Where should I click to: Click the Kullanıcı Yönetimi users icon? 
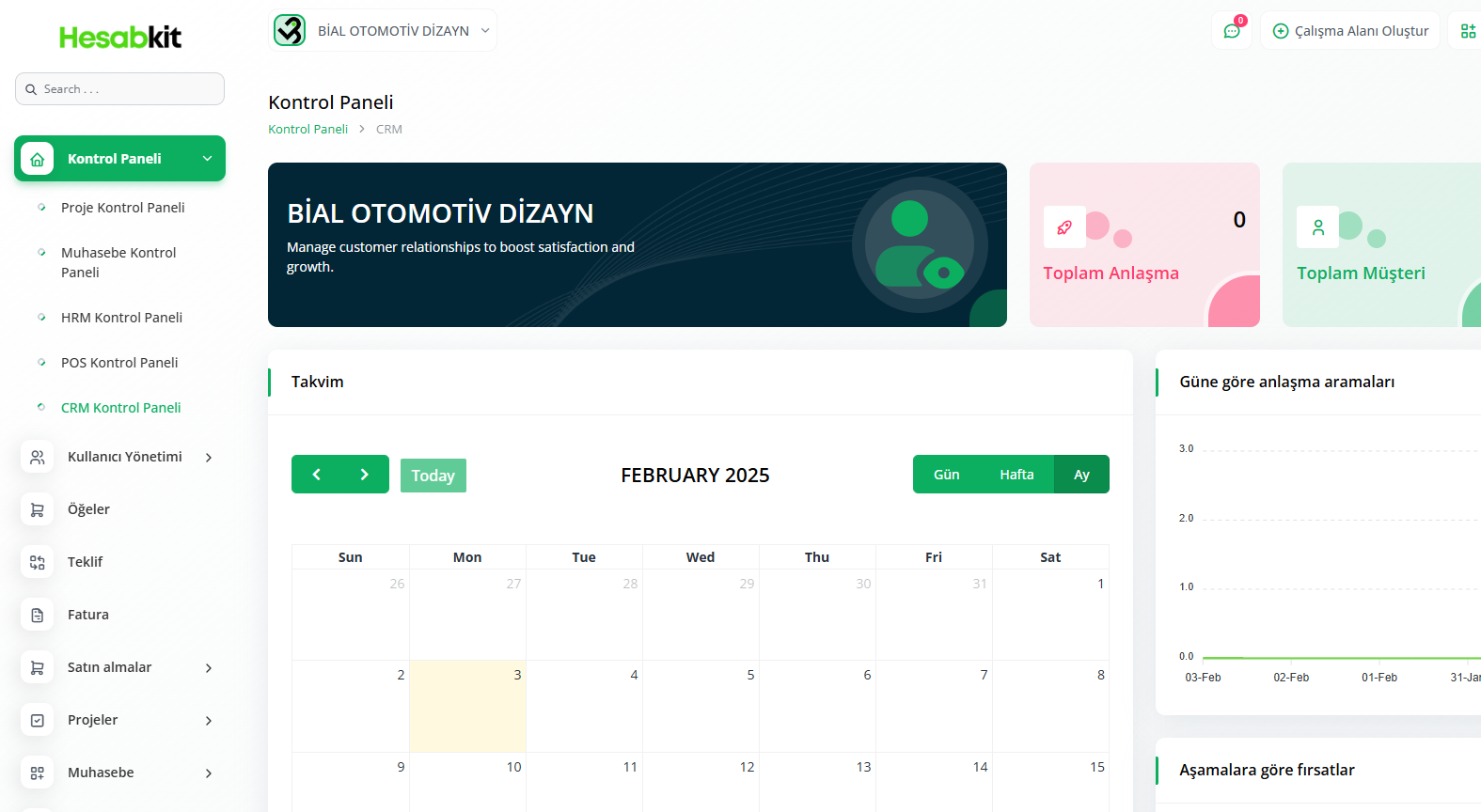coord(38,457)
